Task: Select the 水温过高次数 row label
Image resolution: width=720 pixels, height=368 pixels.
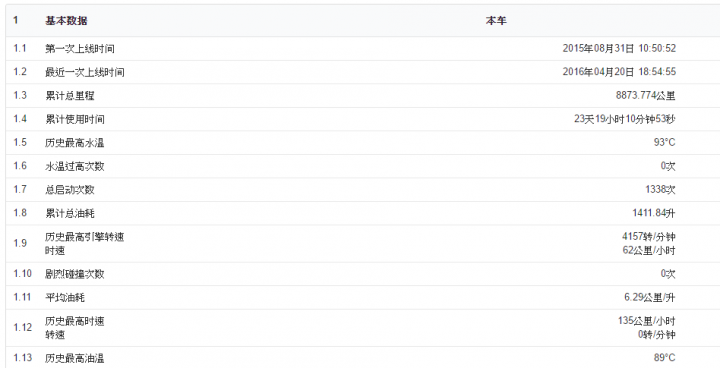Action: (75, 166)
